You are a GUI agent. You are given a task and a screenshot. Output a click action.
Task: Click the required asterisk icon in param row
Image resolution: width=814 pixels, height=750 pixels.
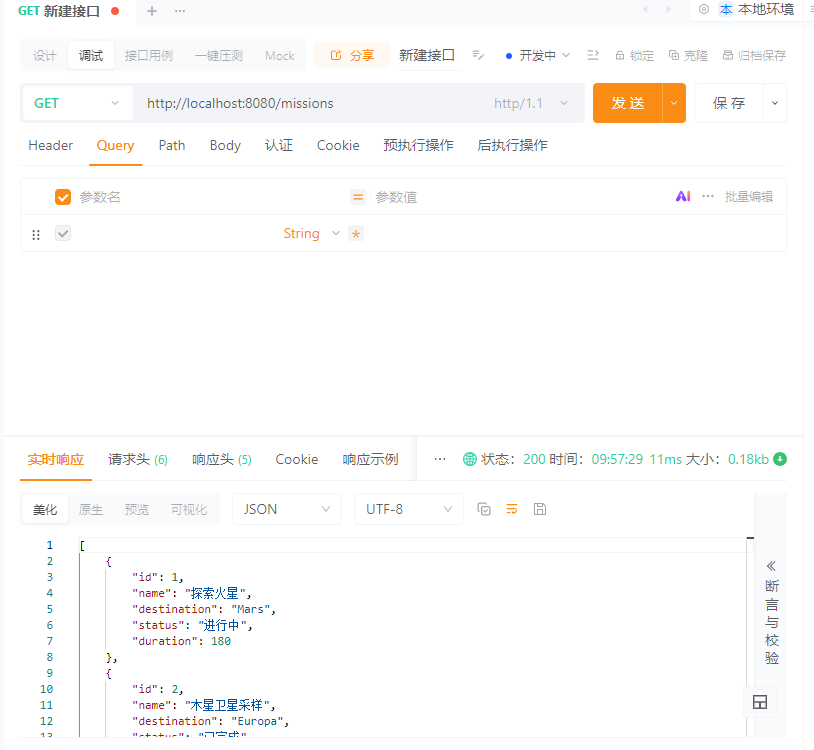click(x=356, y=234)
